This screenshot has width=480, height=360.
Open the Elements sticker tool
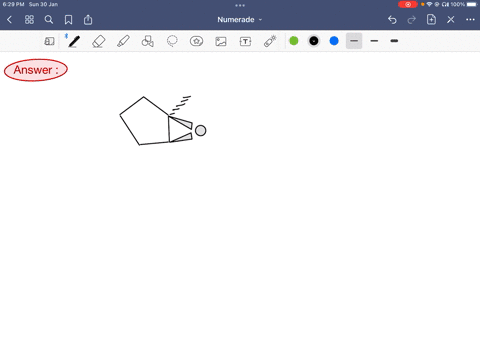[x=196, y=41]
